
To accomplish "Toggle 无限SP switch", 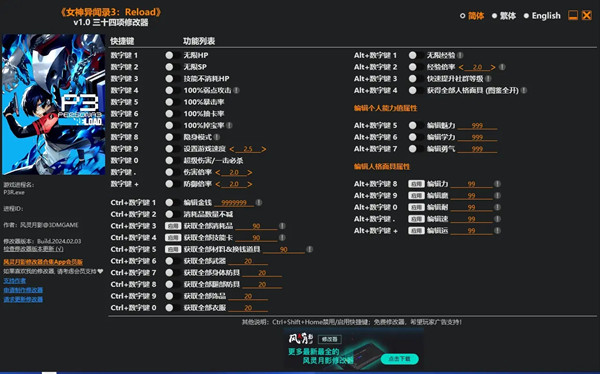I will pyautogui.click(x=172, y=67).
